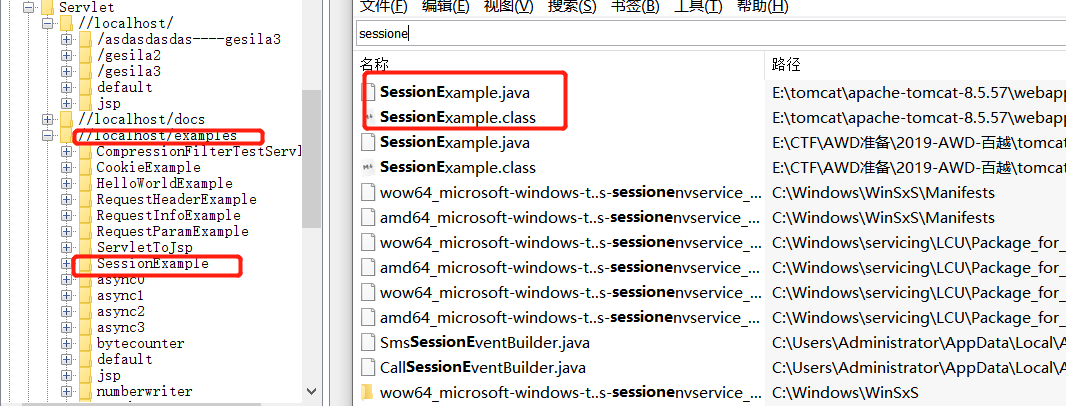Click the file icon of SmsSessionEventBuilder.java
The height and width of the screenshot is (406, 1066).
pos(368,343)
